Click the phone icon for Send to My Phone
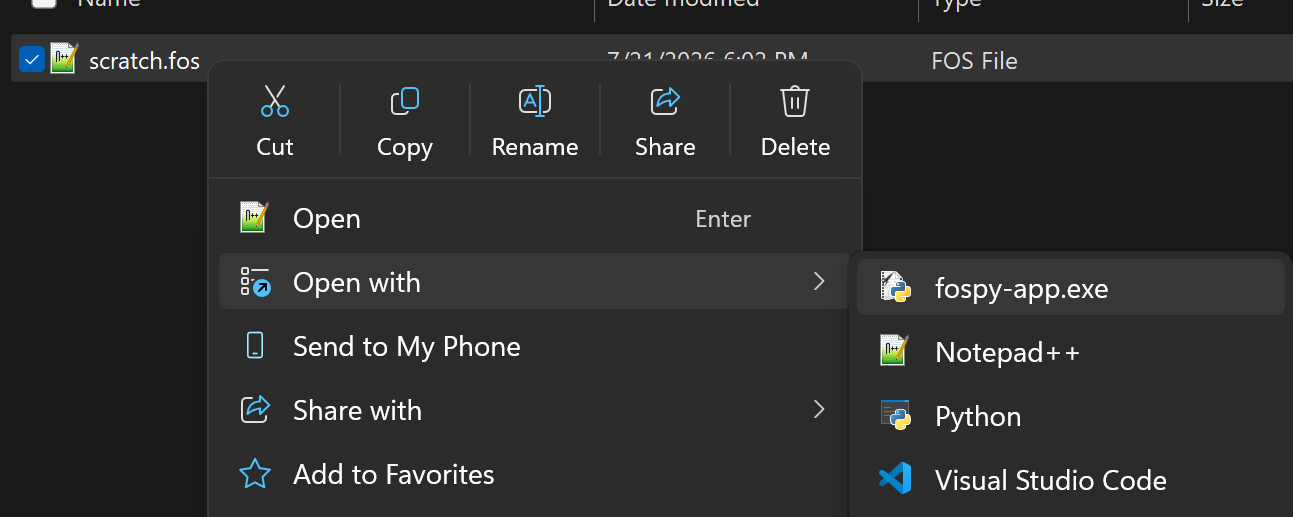 pyautogui.click(x=255, y=346)
